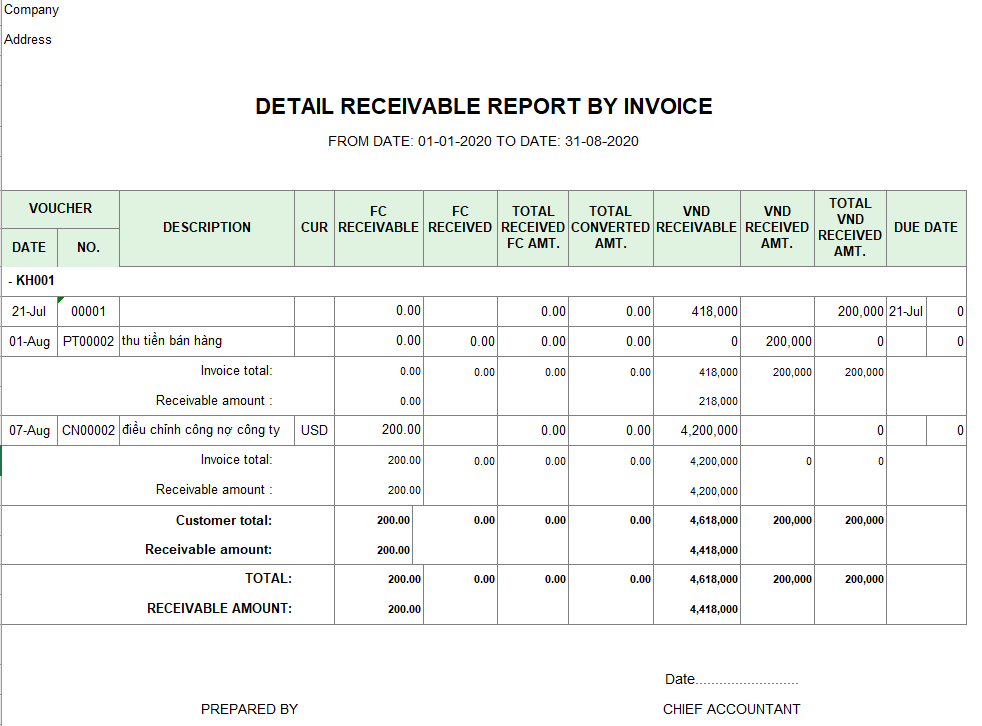Click the CUR column header
The image size is (982, 726).
(314, 228)
